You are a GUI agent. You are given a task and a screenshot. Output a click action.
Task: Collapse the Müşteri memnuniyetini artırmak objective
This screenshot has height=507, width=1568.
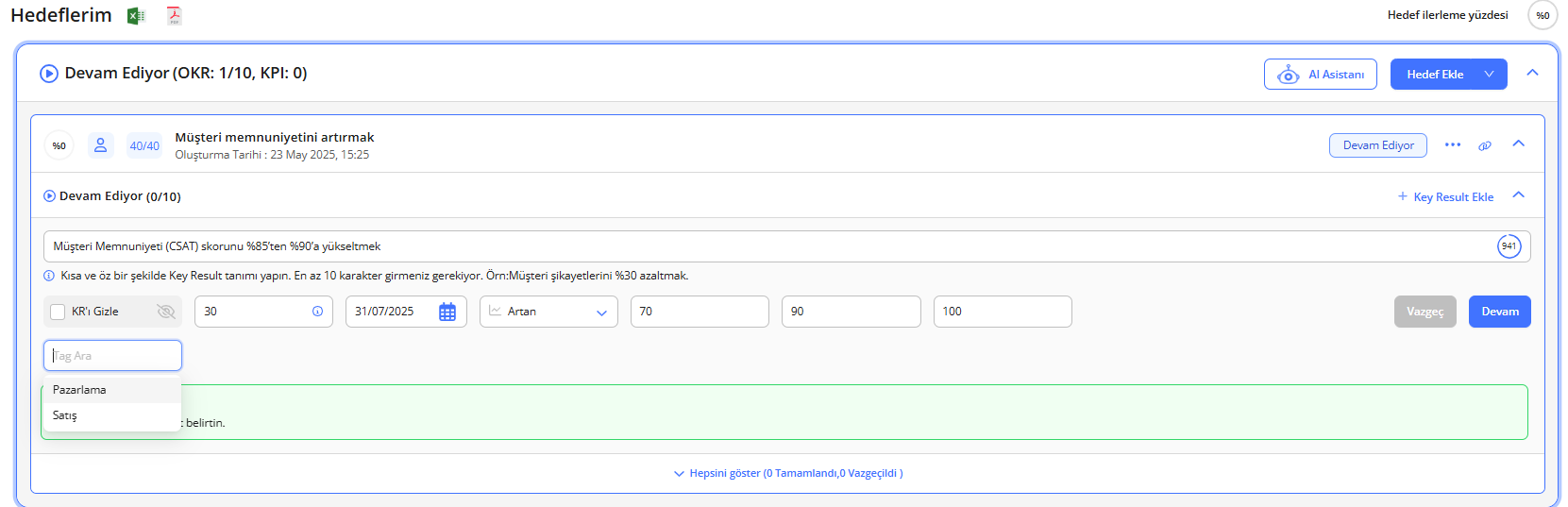(1519, 144)
